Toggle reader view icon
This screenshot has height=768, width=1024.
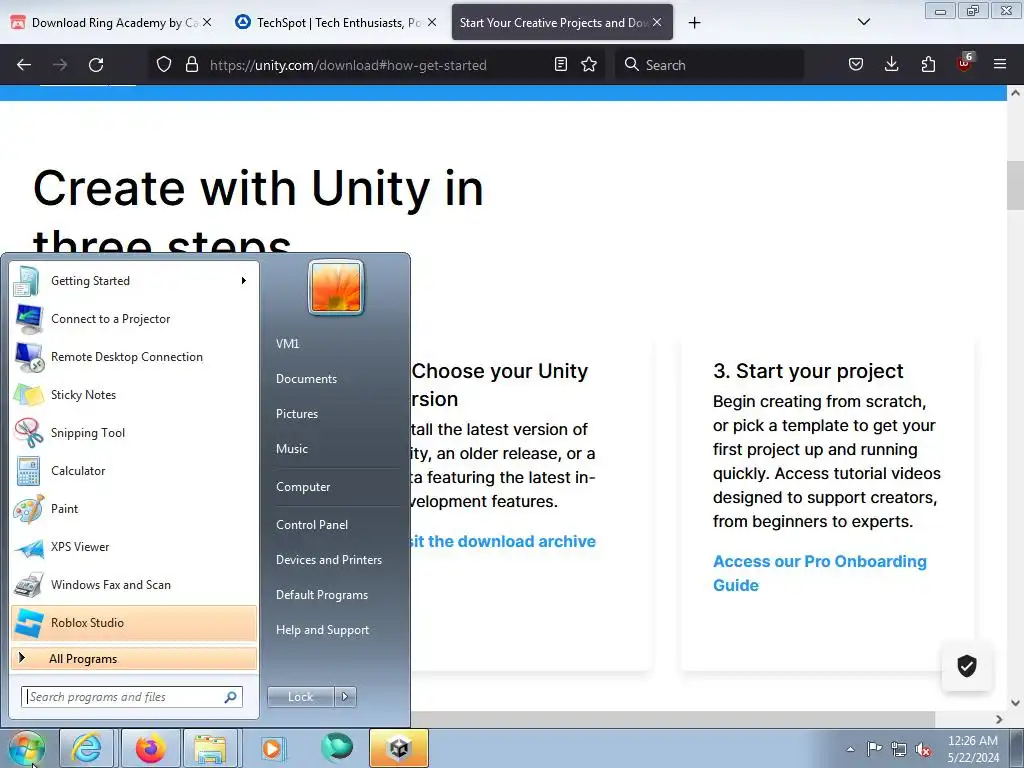tap(560, 64)
